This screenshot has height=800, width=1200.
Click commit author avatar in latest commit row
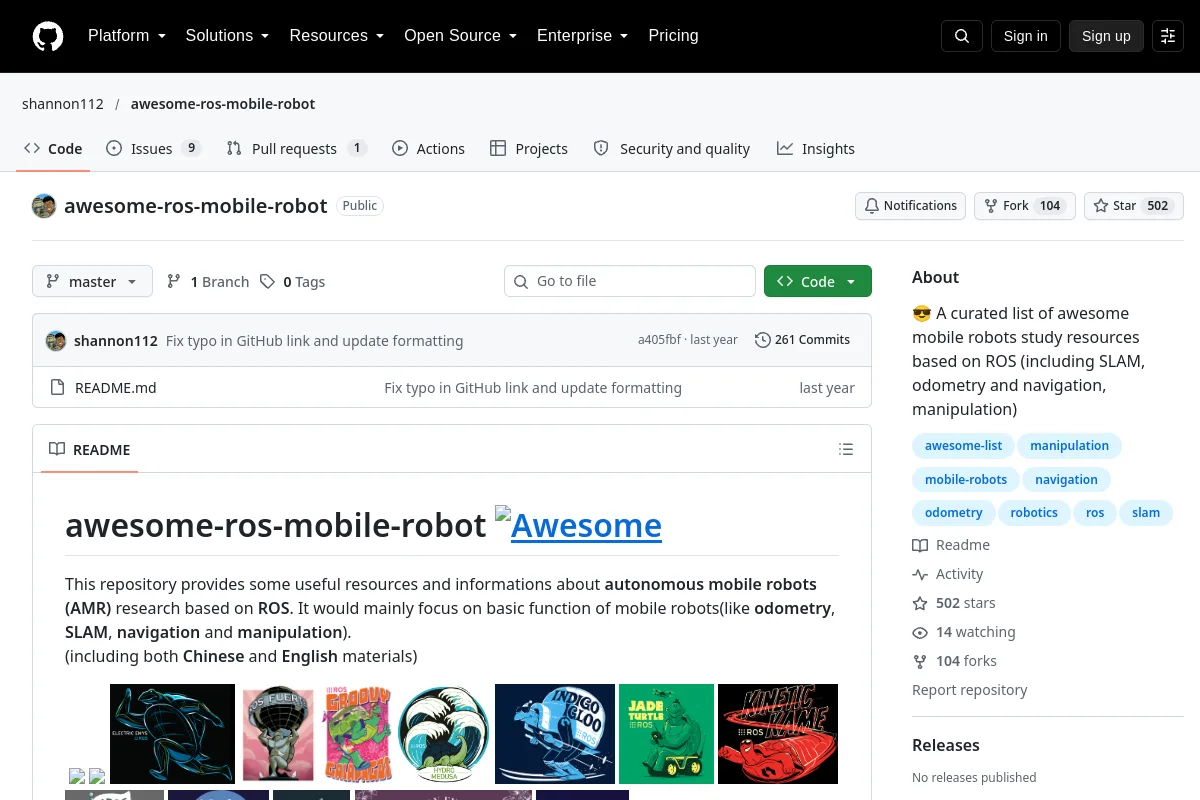point(56,340)
